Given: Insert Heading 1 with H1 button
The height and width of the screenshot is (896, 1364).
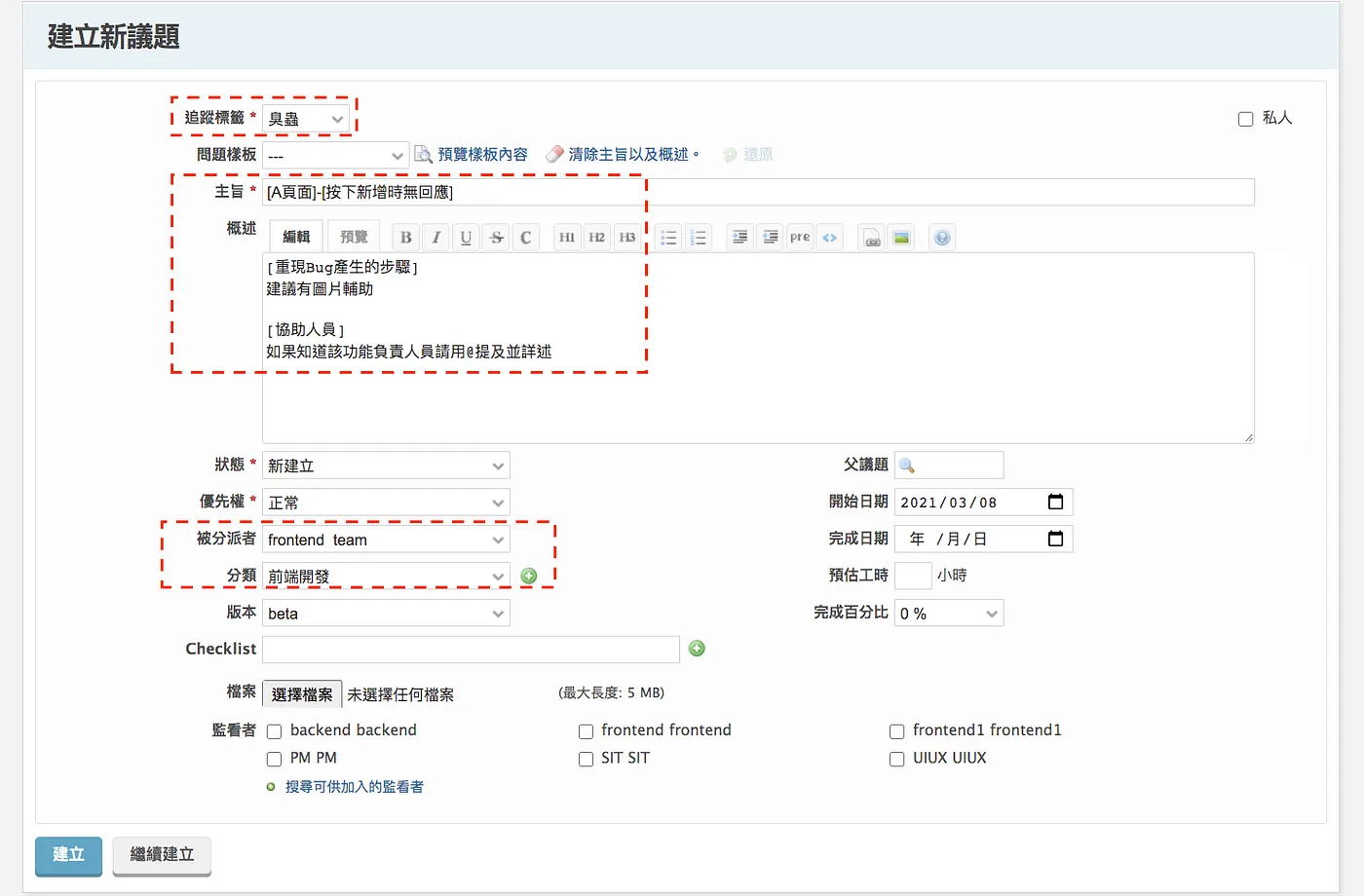Looking at the screenshot, I should click(x=567, y=238).
